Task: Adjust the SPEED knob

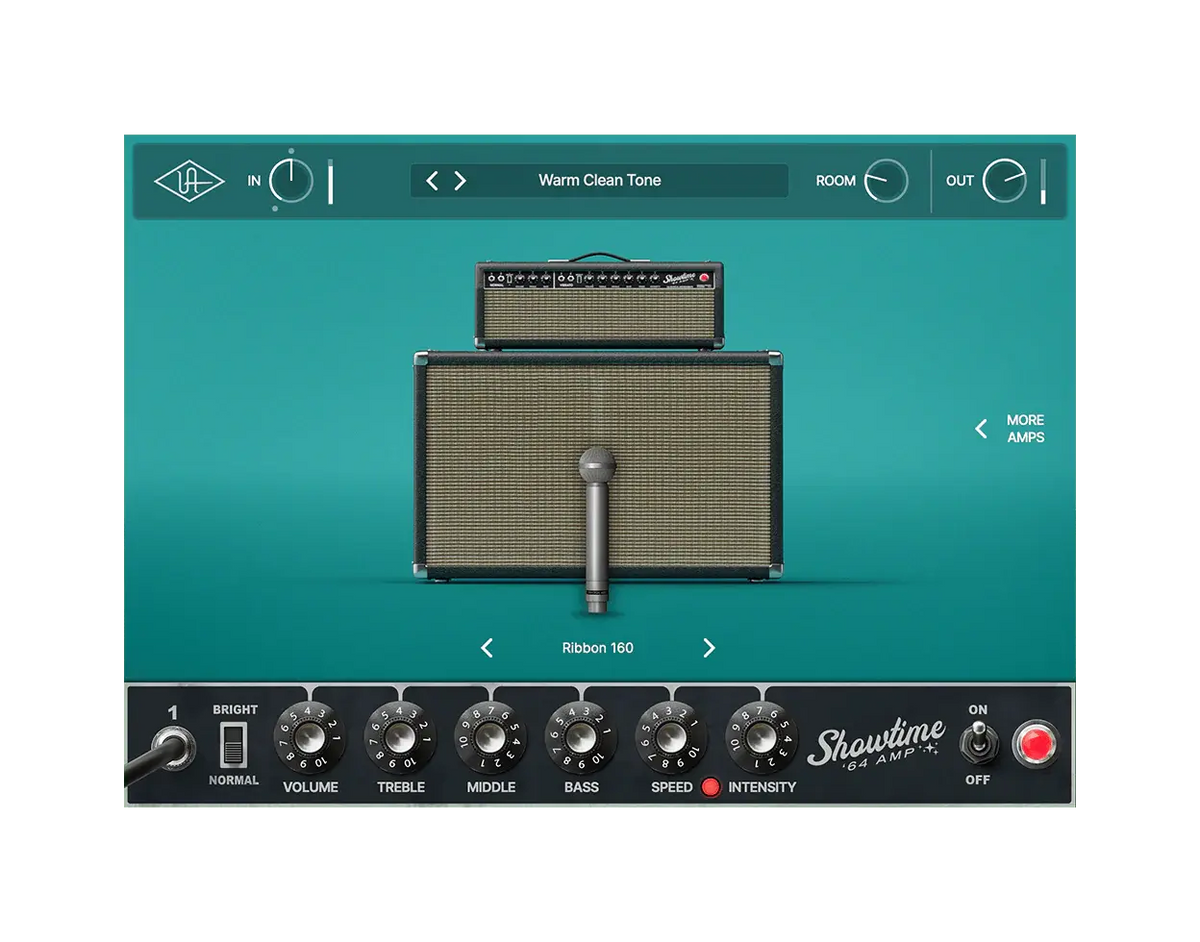Action: [671, 740]
